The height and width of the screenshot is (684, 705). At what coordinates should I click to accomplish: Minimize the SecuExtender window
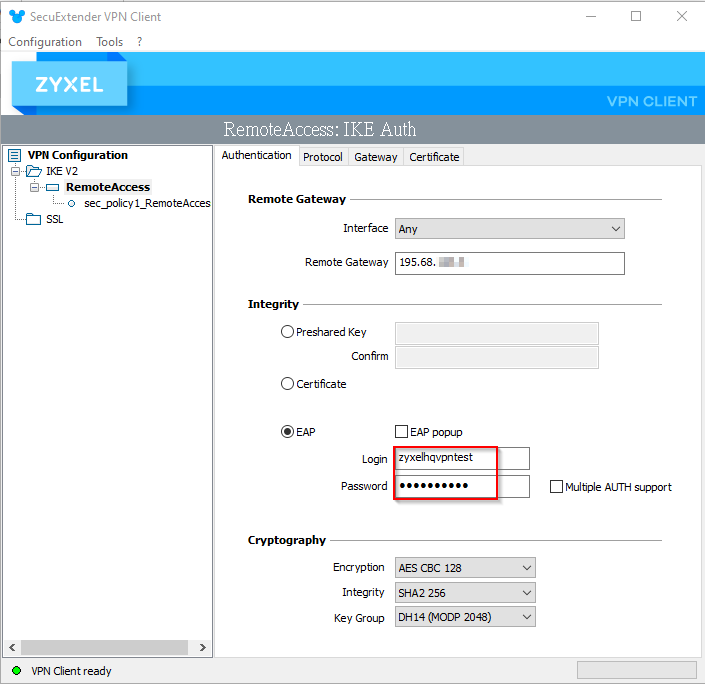(591, 17)
